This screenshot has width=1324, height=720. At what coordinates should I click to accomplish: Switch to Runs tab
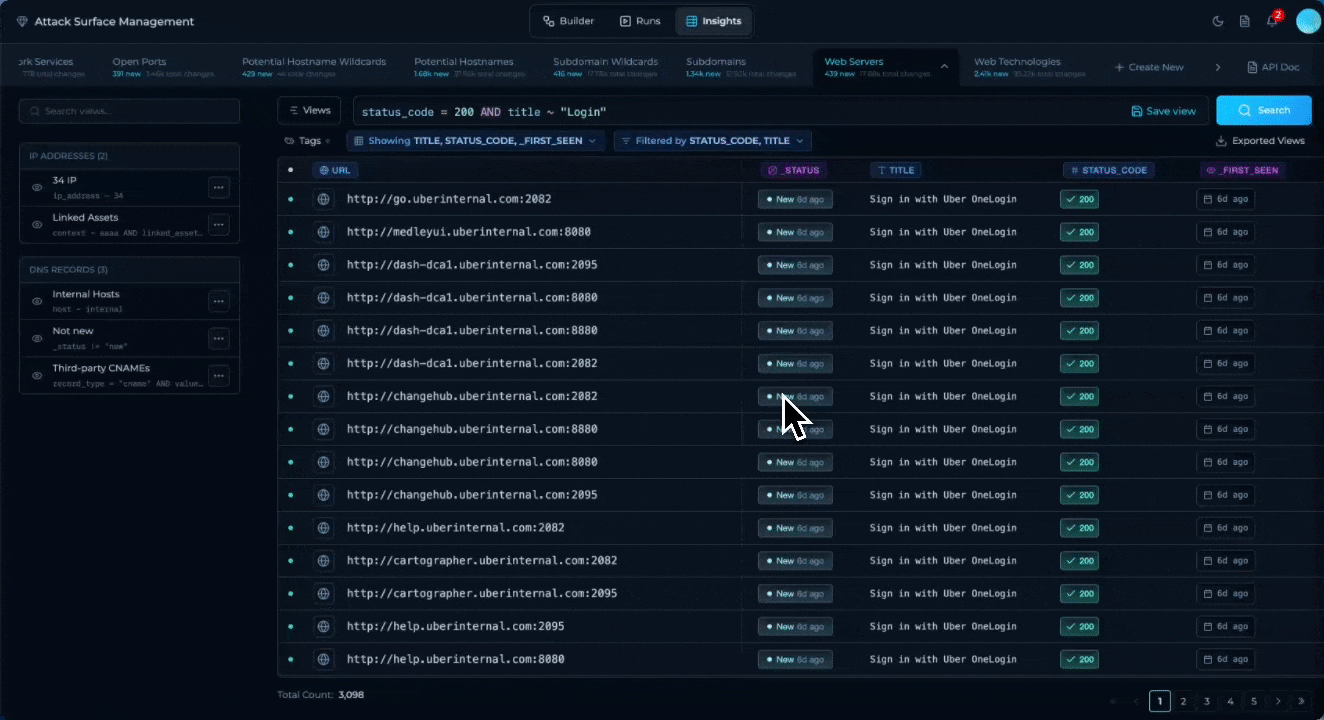(640, 21)
